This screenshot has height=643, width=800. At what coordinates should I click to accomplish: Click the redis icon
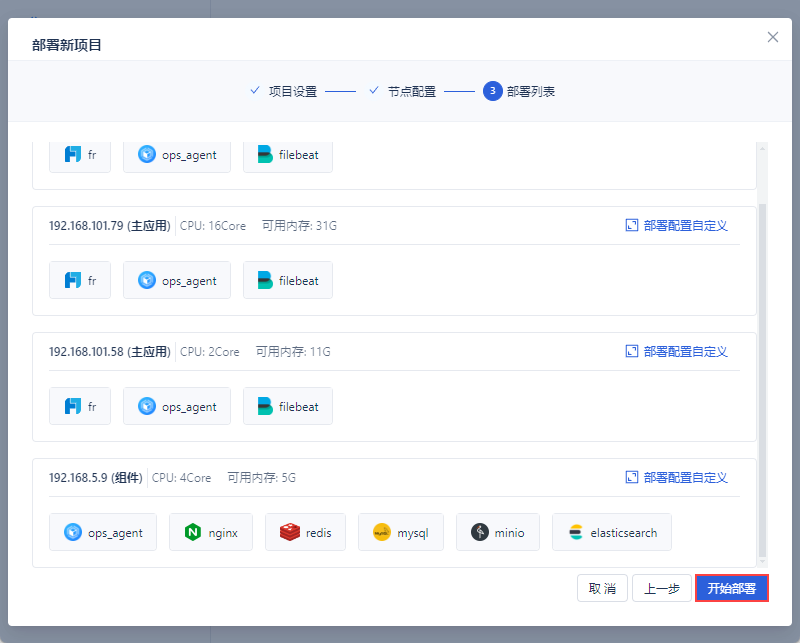click(x=290, y=532)
